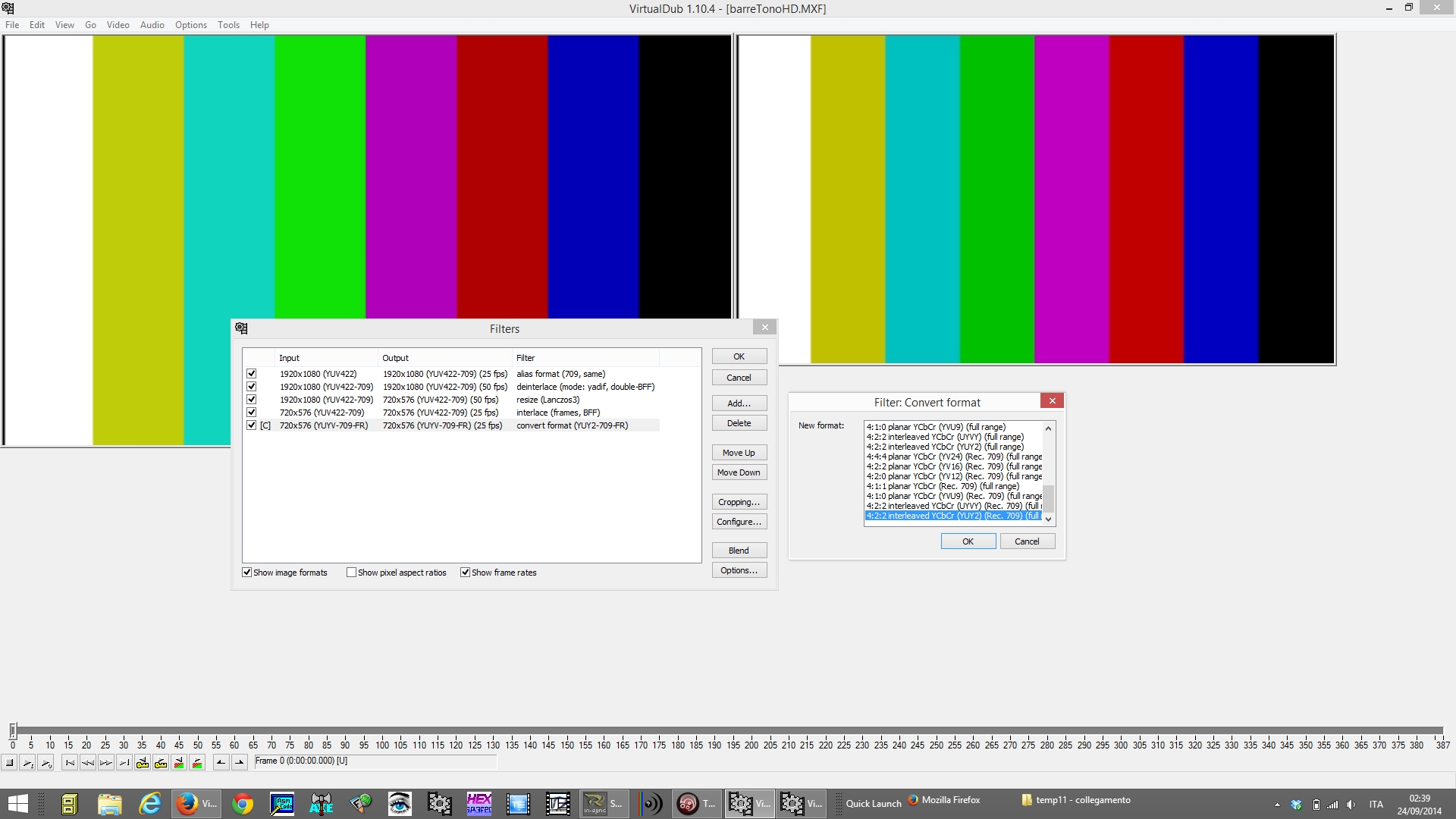Jump to the start frame
Viewport: 1456px width, 819px height.
[70, 763]
